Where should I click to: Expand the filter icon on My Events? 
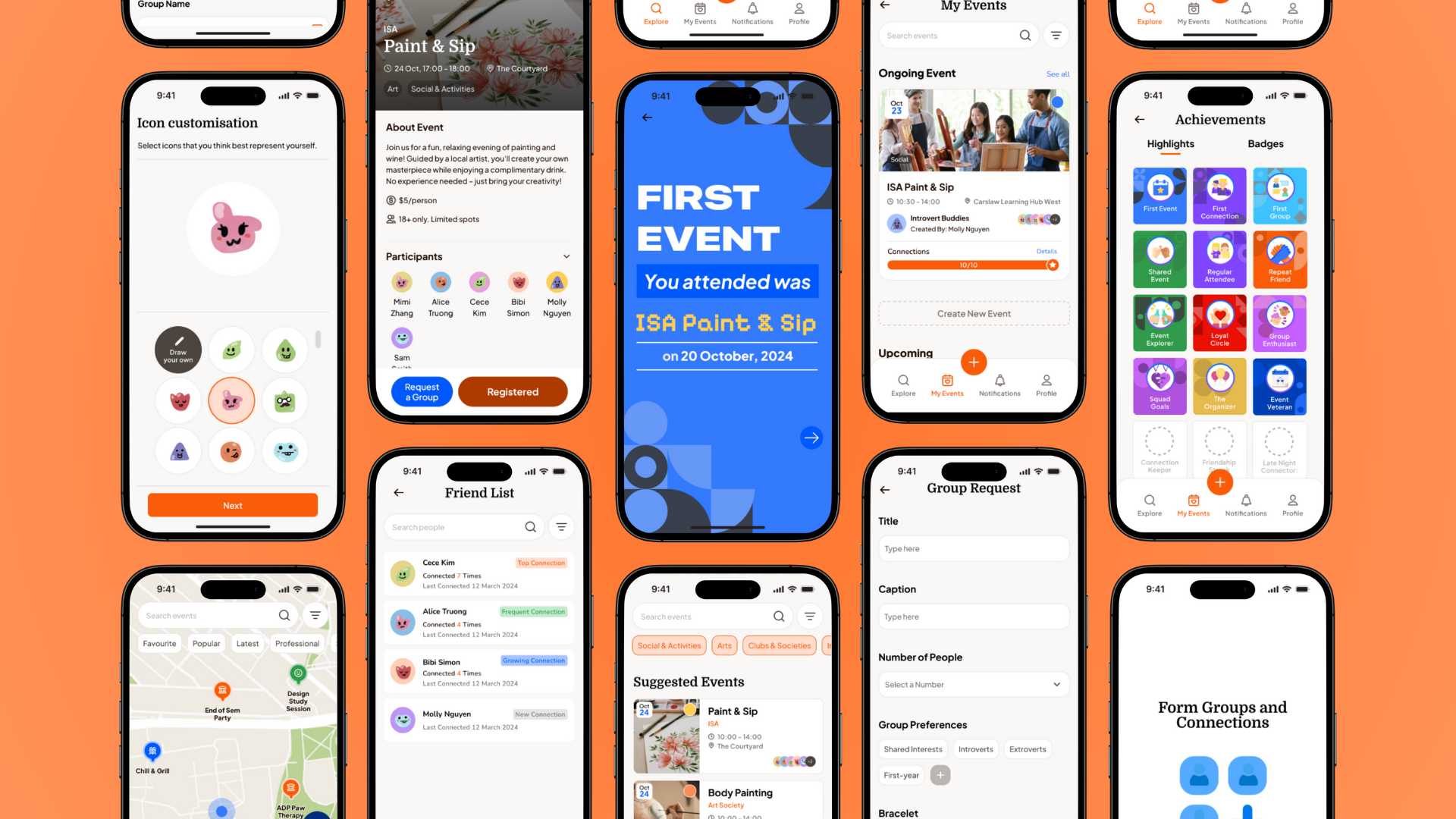point(1057,36)
